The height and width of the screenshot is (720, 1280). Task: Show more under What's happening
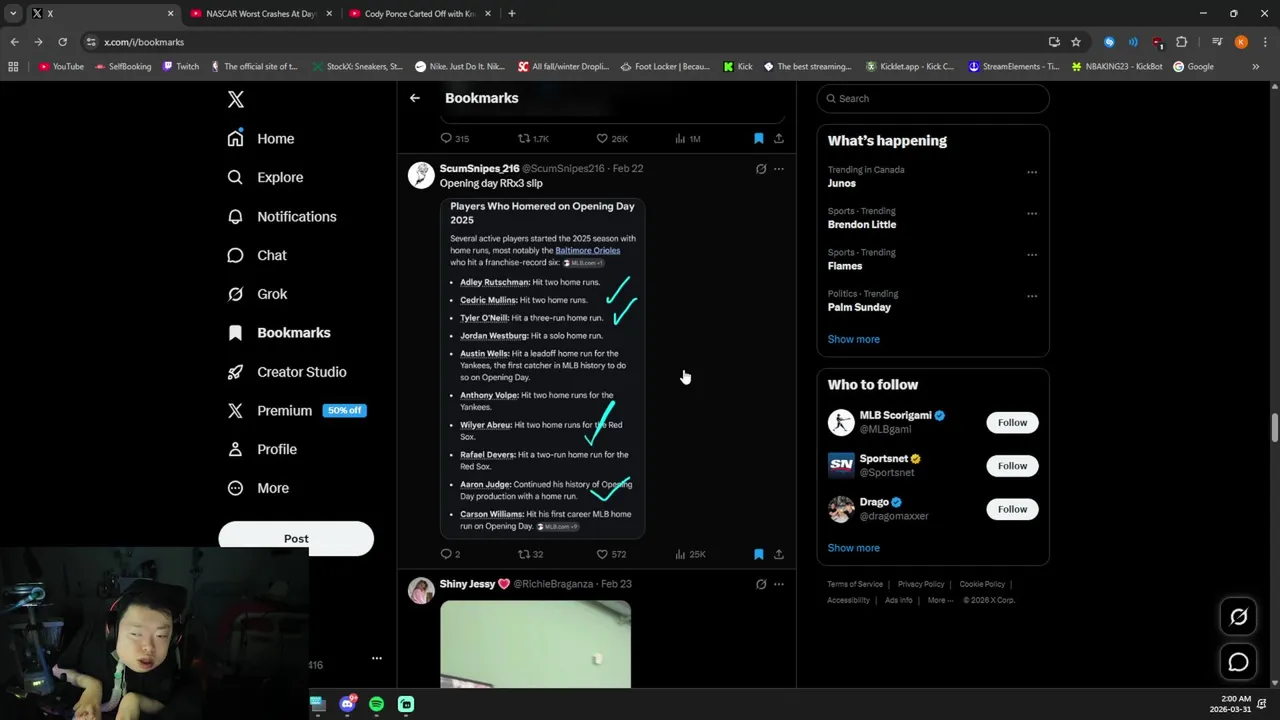[854, 339]
